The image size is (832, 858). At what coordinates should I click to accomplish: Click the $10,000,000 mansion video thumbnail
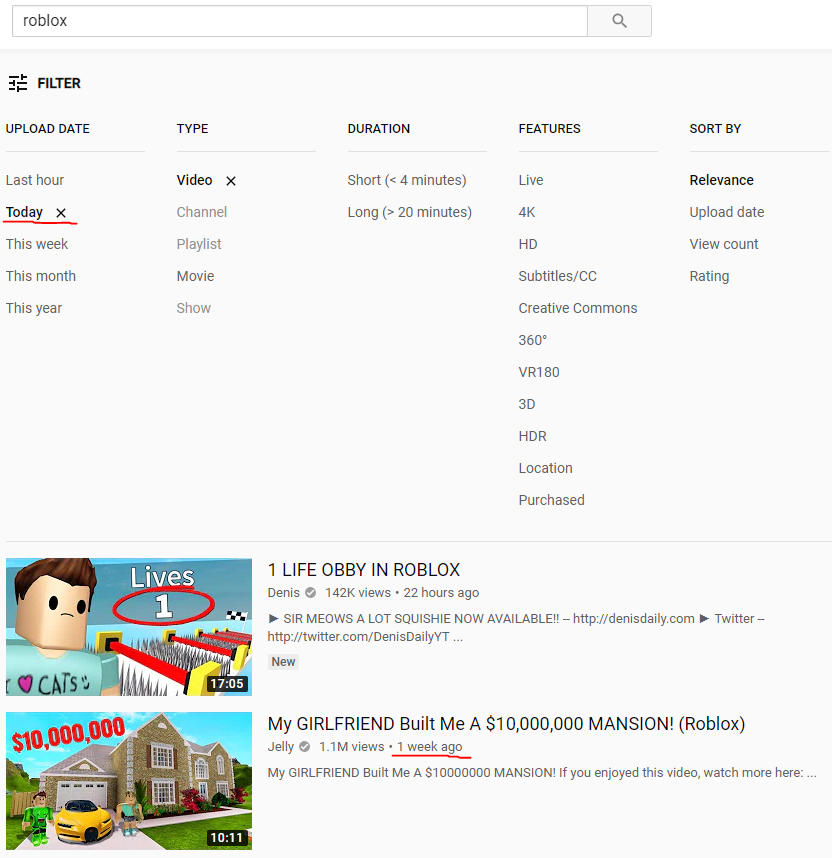129,781
